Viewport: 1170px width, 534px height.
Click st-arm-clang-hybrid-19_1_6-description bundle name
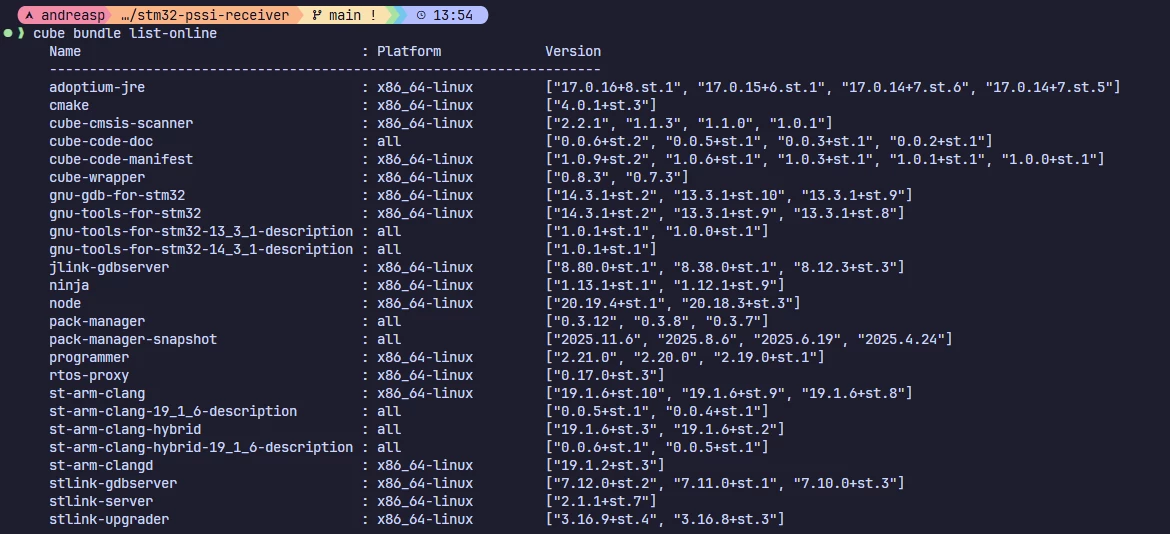201,447
